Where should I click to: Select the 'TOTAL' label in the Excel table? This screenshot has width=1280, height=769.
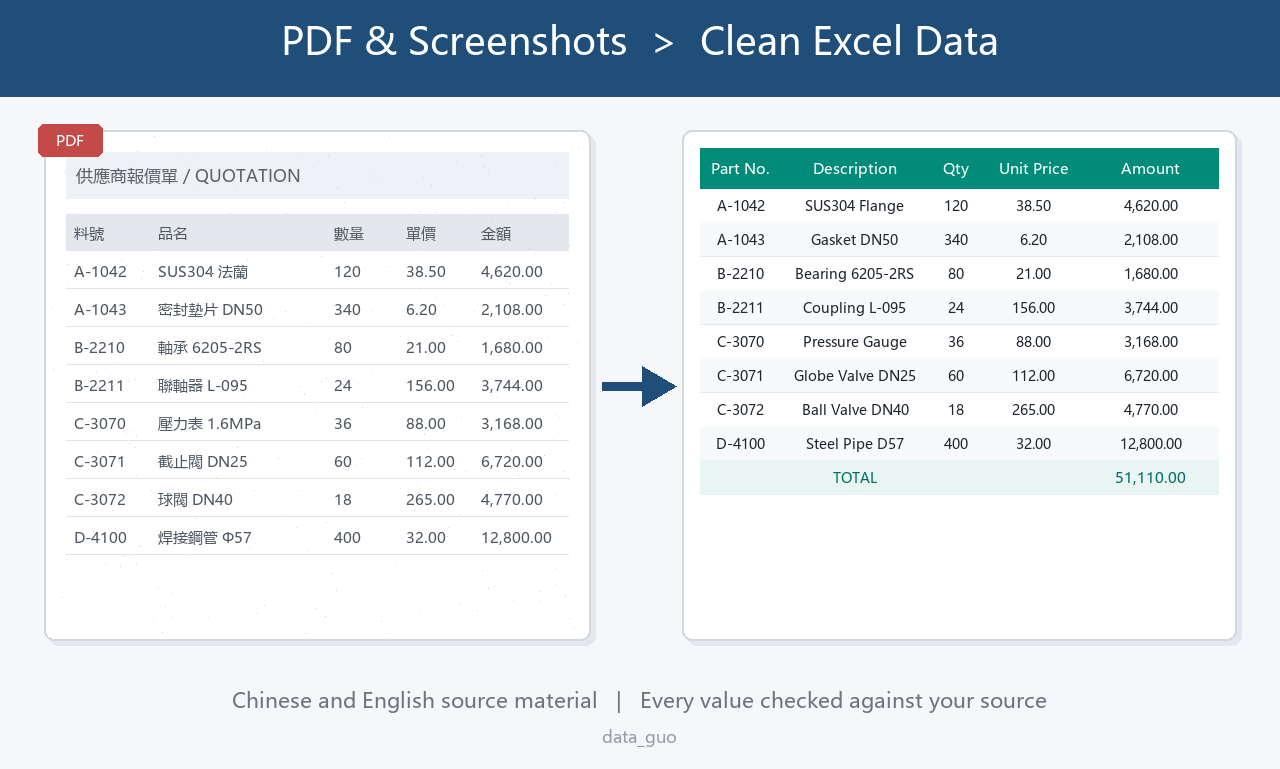click(x=855, y=478)
